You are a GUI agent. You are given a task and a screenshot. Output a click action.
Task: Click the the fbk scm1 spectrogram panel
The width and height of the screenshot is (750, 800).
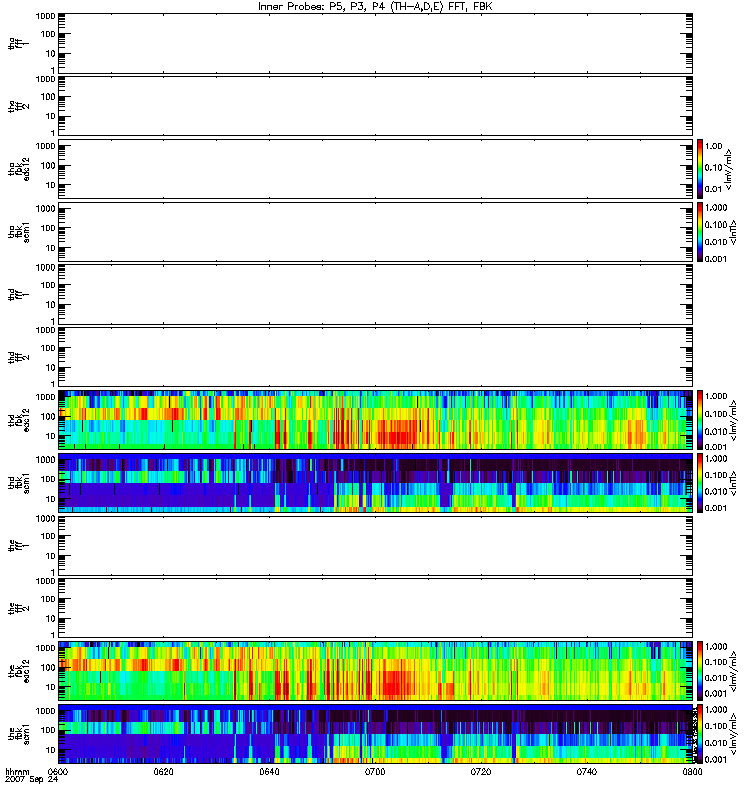(376, 734)
